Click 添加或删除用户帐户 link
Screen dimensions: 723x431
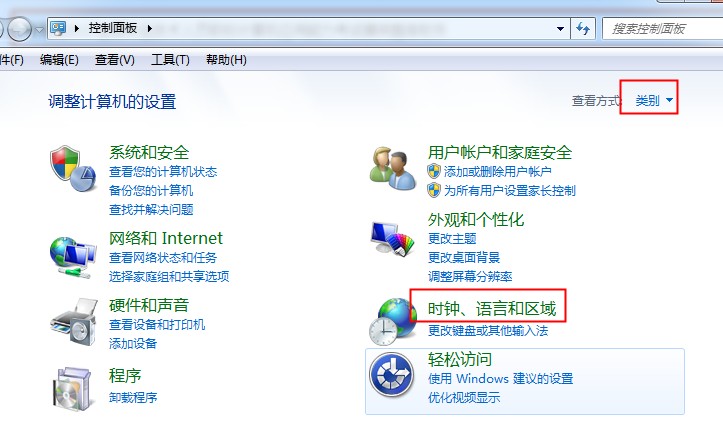498,172
